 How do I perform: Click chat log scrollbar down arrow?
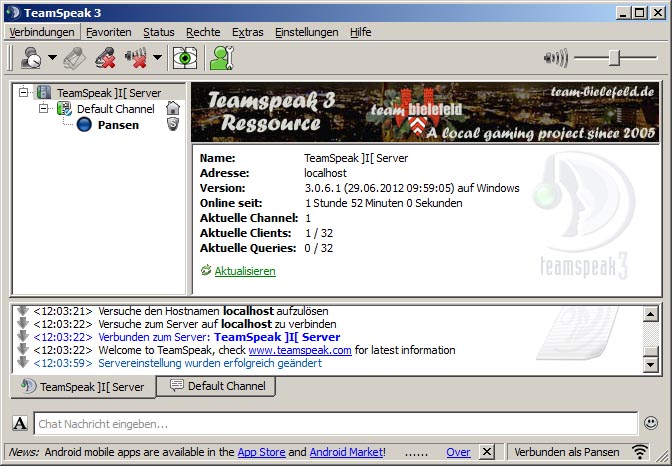(x=651, y=365)
